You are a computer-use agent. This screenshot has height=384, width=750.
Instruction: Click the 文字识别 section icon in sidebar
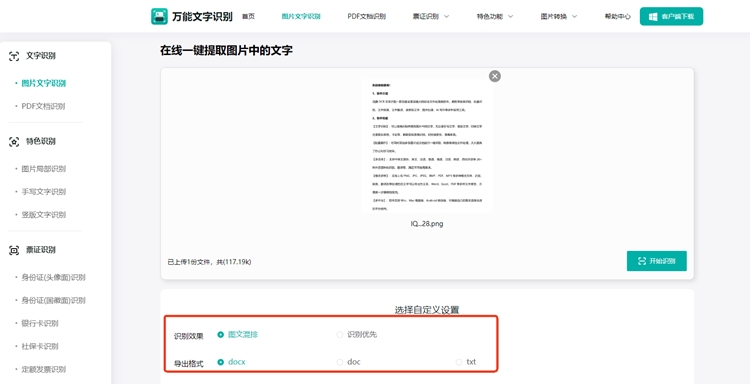(x=14, y=56)
